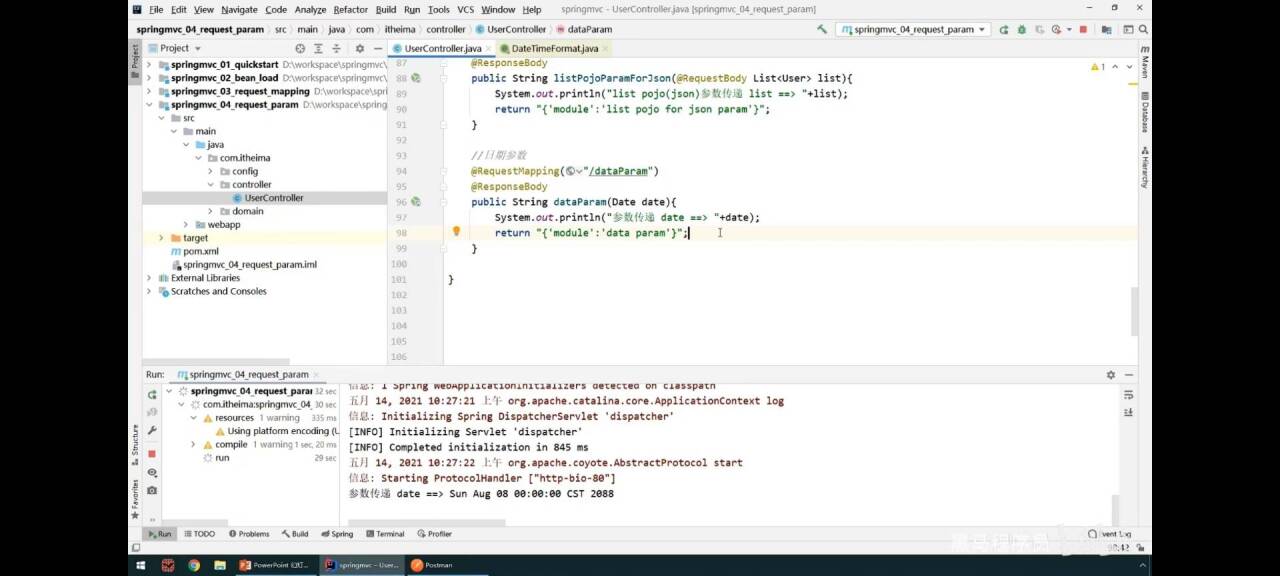Expand the webapp folder
Viewport: 1280px width, 576px height.
point(186,224)
